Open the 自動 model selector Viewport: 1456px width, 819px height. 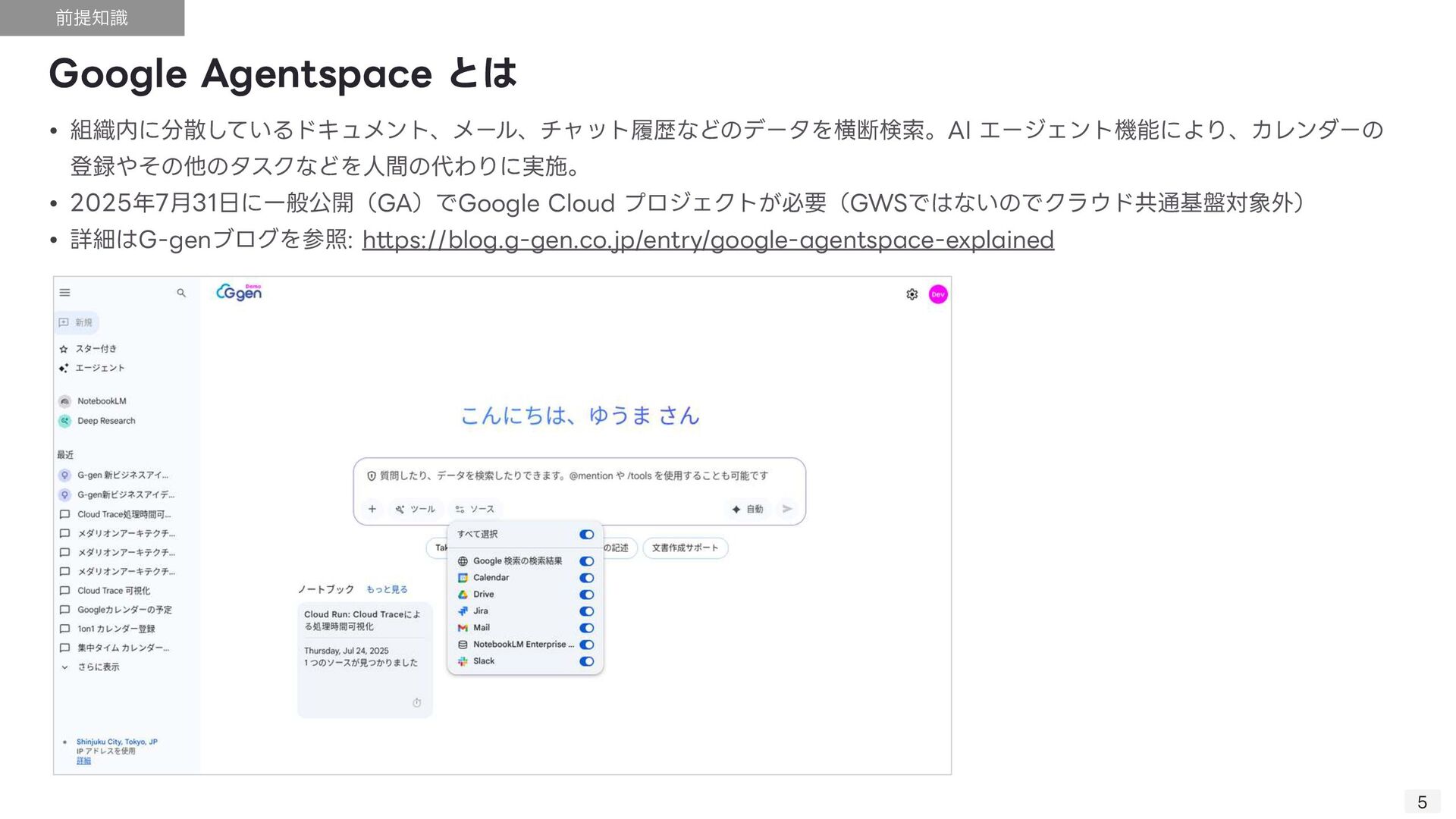point(748,509)
